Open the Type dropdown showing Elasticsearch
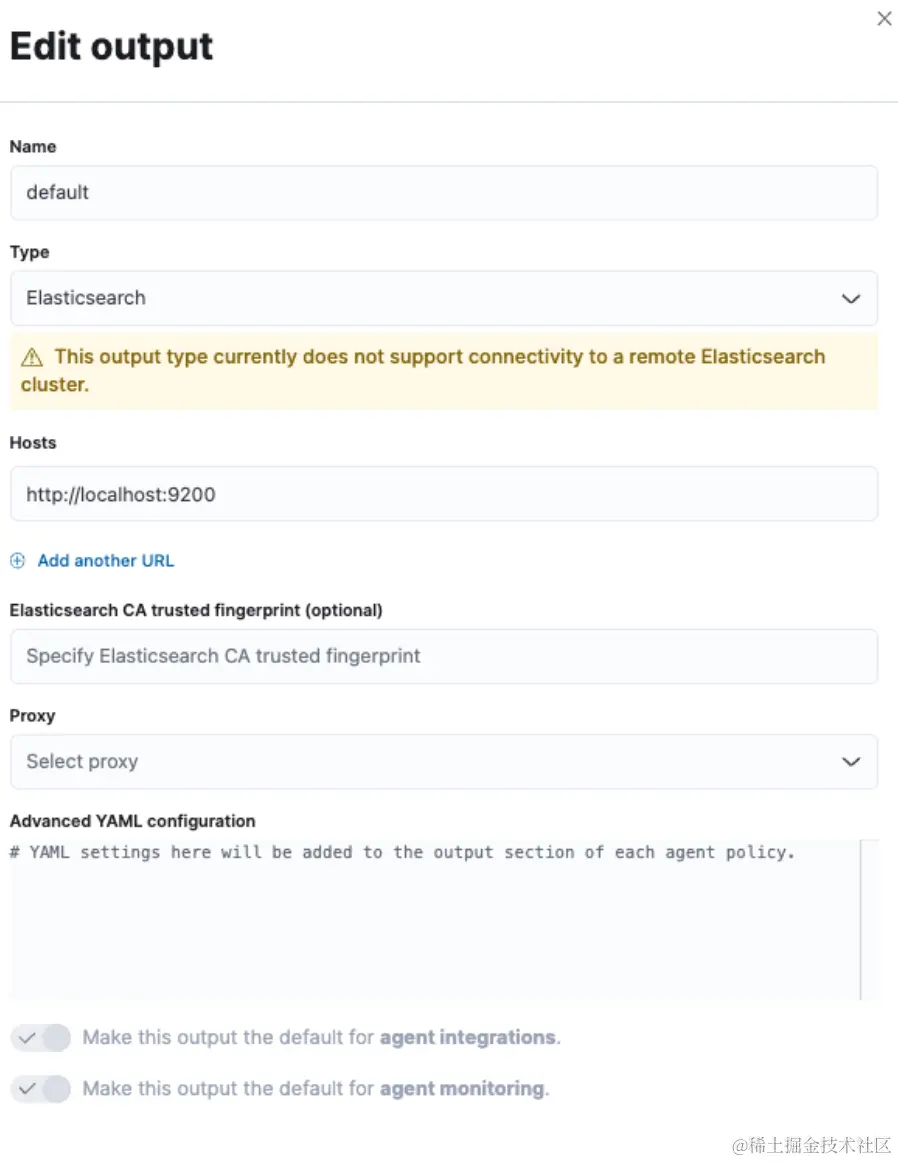898x1162 pixels. [x=430, y=298]
